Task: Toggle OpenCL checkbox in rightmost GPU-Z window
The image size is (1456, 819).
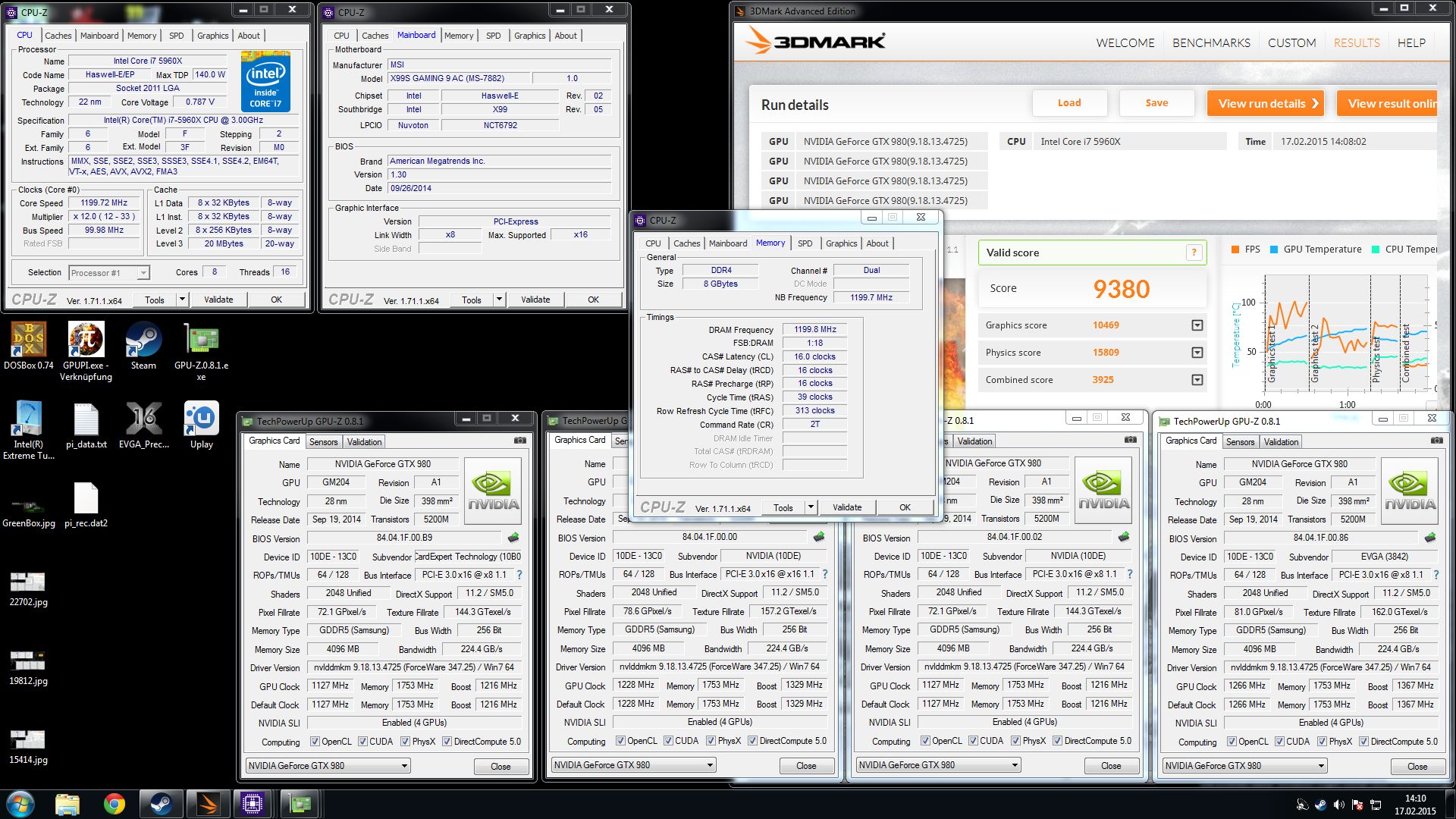Action: pos(1232,742)
